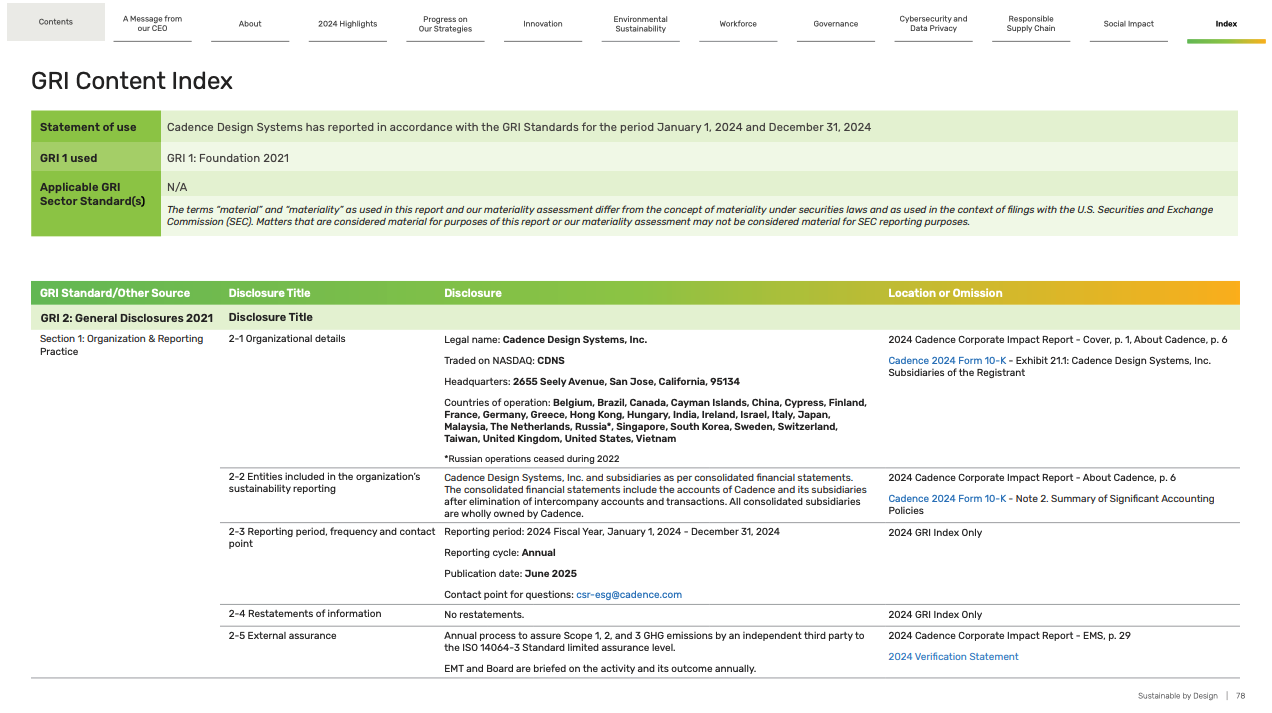This screenshot has height=713, width=1272.
Task: Click 'Traded on NASDAQ: CDNS' text
Action: [x=506, y=360]
